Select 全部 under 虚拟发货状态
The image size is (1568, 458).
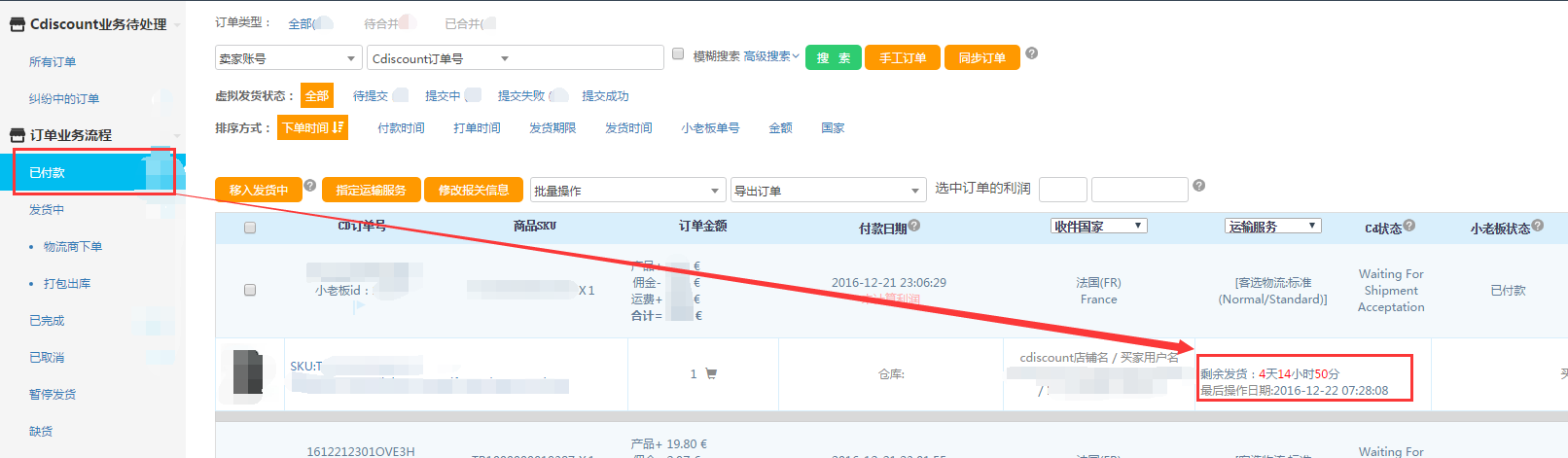pos(317,95)
